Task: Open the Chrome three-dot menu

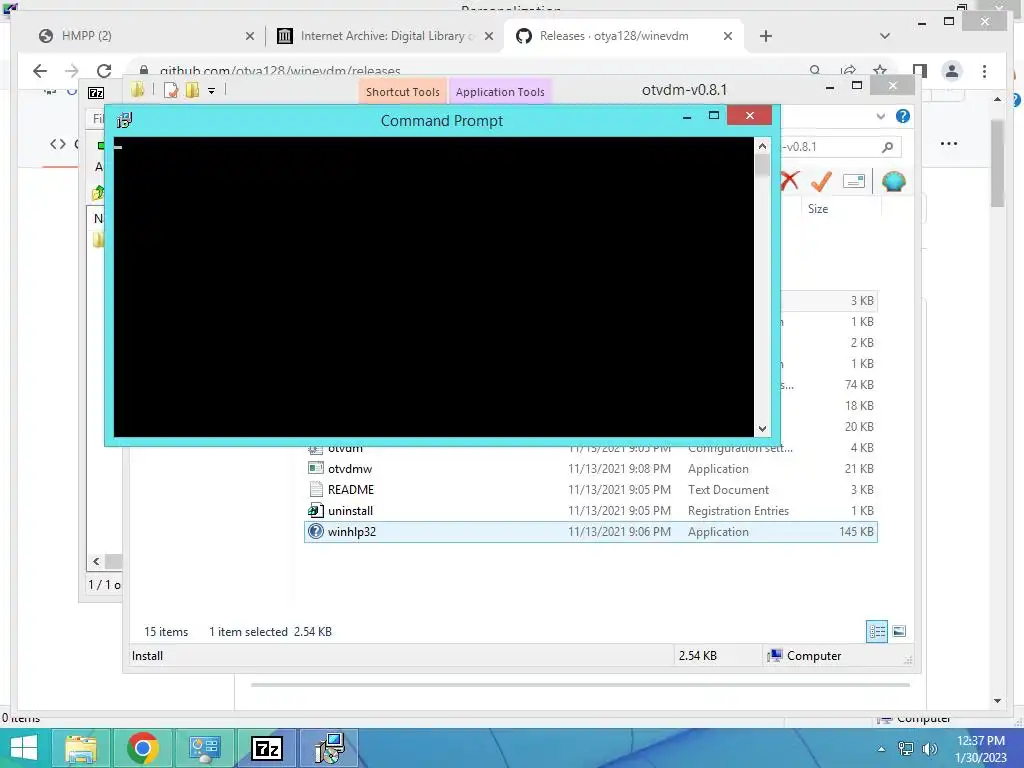Action: [x=984, y=71]
